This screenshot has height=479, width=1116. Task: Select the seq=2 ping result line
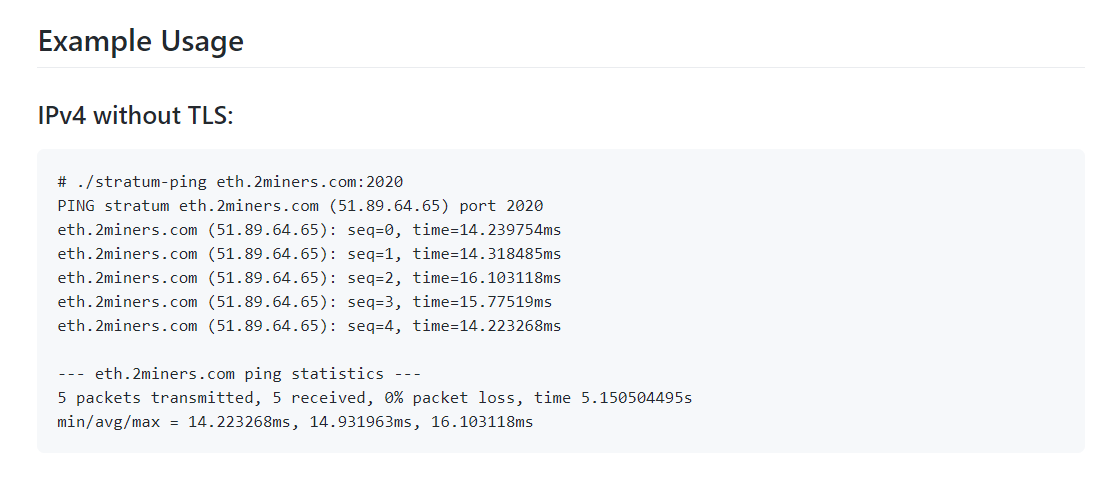tap(310, 278)
